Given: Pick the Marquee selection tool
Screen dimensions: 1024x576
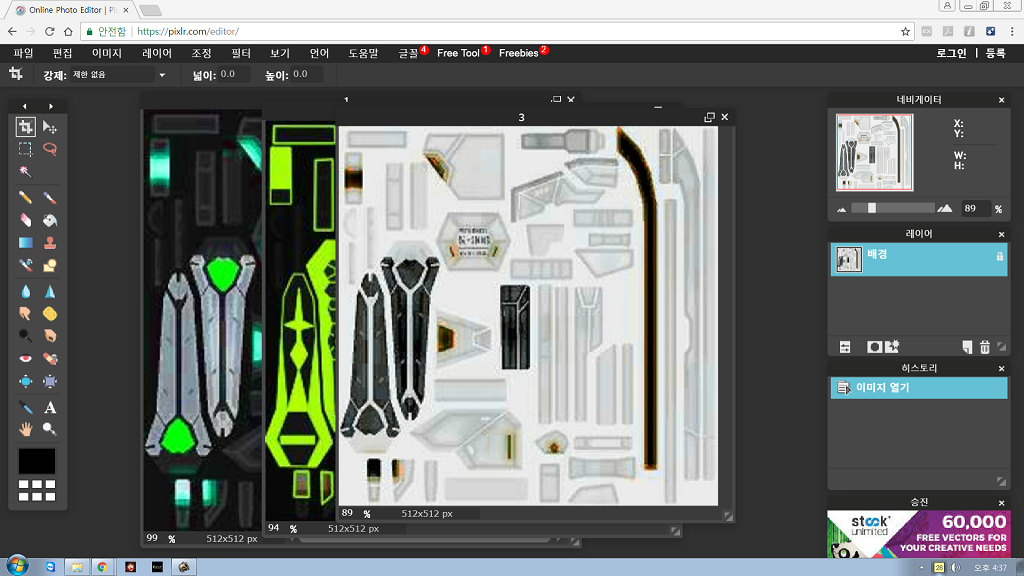Looking at the screenshot, I should click(25, 149).
